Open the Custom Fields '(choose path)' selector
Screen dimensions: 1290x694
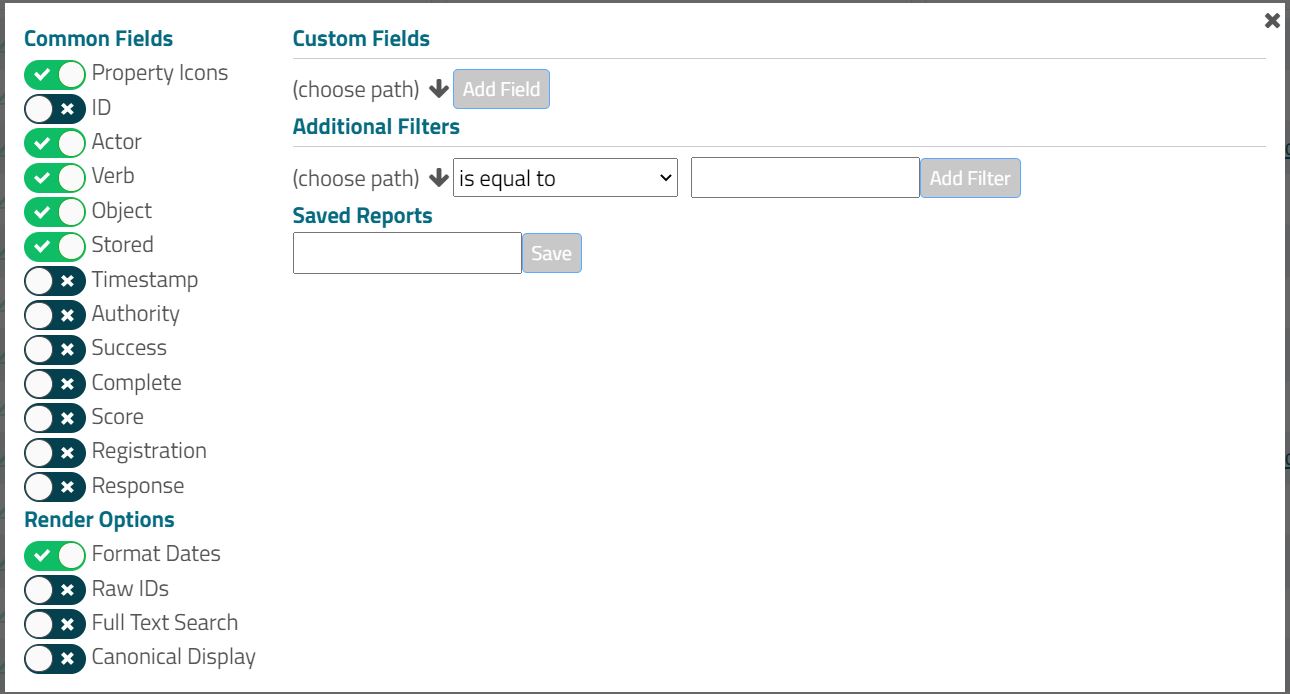tap(355, 89)
